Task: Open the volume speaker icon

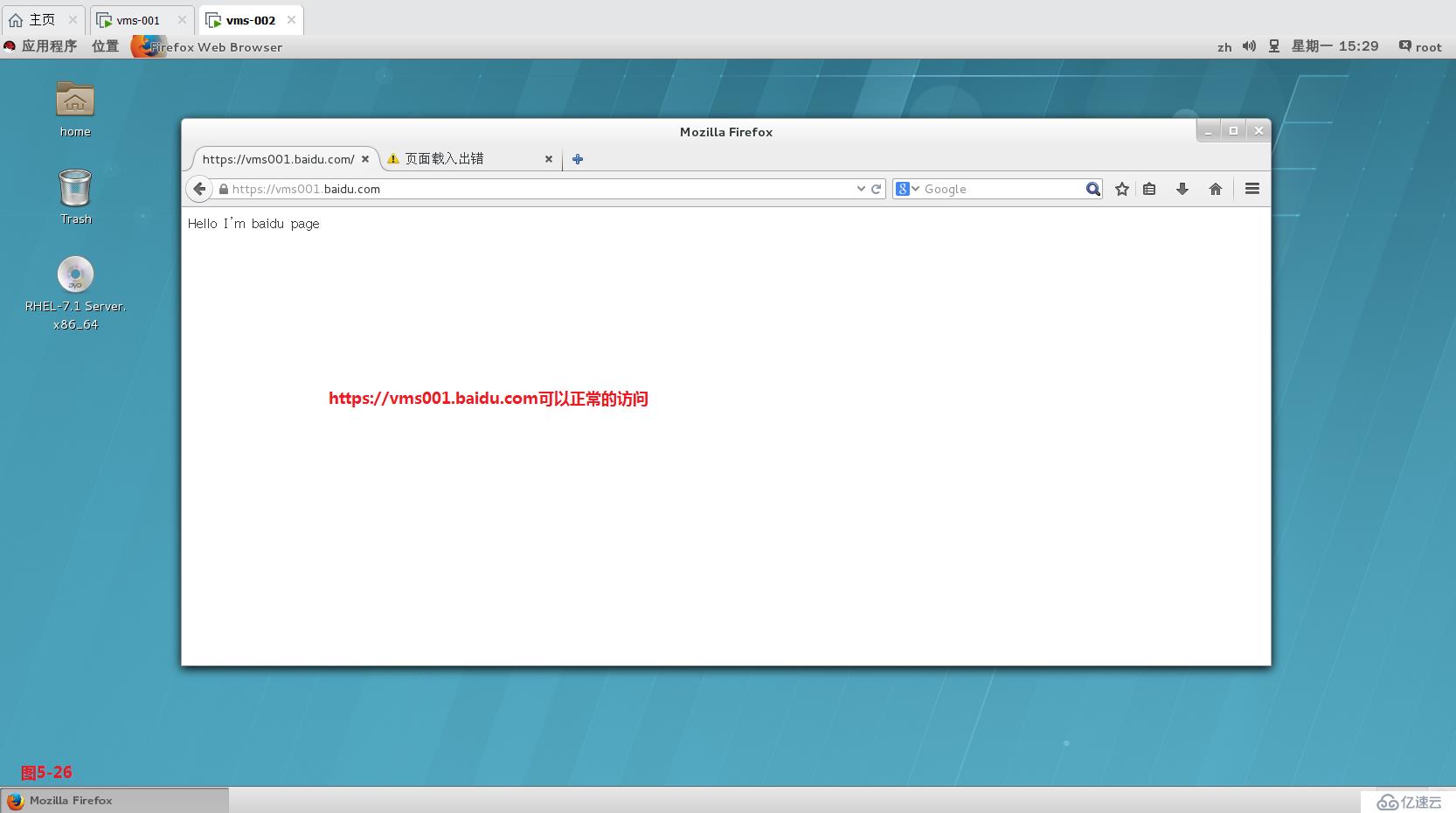Action: (1249, 46)
